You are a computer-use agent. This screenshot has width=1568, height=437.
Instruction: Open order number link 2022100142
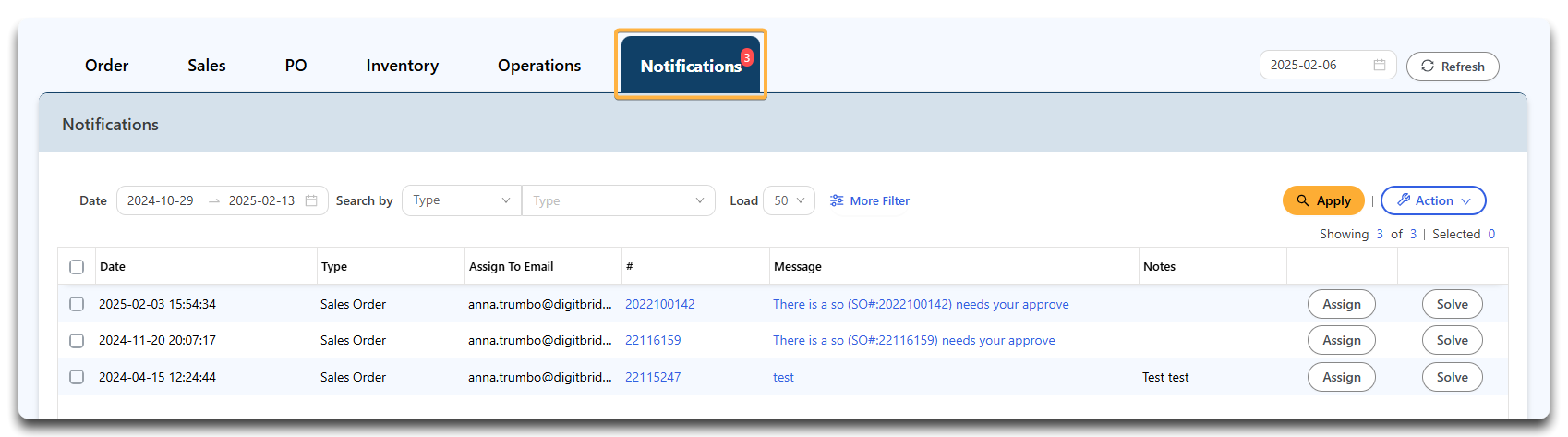(660, 304)
